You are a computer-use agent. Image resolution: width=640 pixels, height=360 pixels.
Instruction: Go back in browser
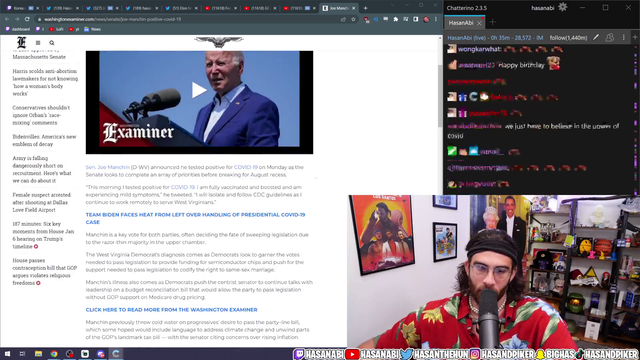tap(7, 19)
